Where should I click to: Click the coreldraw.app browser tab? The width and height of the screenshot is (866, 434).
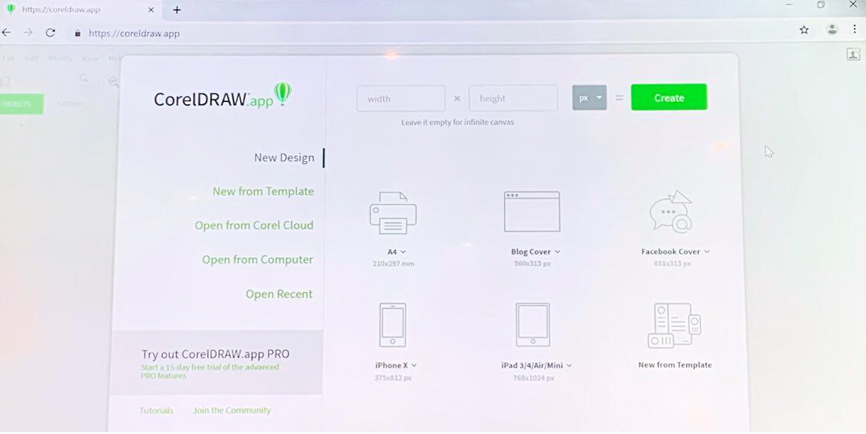pyautogui.click(x=80, y=10)
